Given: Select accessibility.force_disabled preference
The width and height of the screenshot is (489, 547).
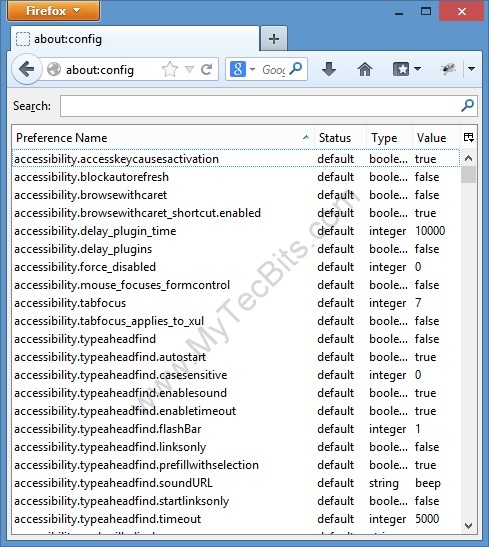Looking at the screenshot, I should [236, 267].
